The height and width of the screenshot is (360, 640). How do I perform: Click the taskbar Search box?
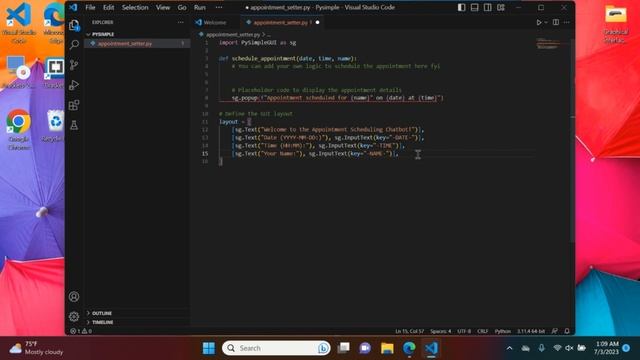pos(276,348)
